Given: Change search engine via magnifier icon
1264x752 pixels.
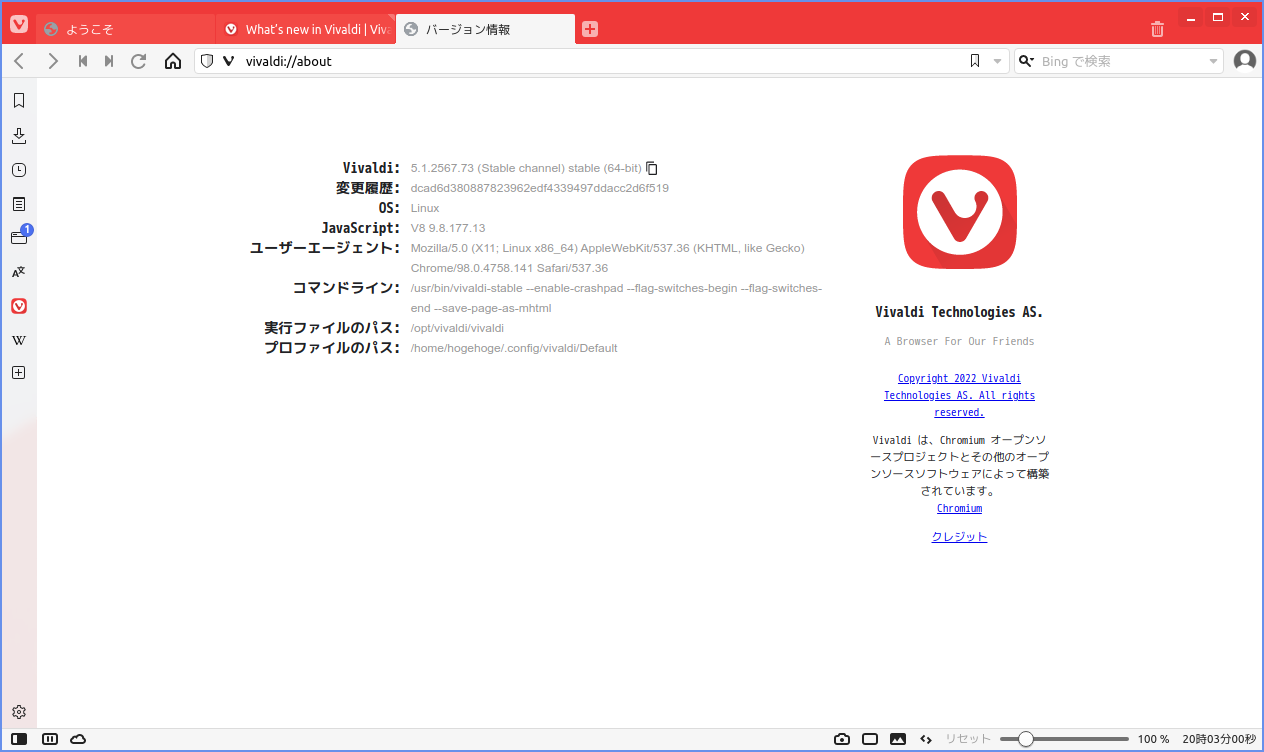Looking at the screenshot, I should pyautogui.click(x=1026, y=61).
